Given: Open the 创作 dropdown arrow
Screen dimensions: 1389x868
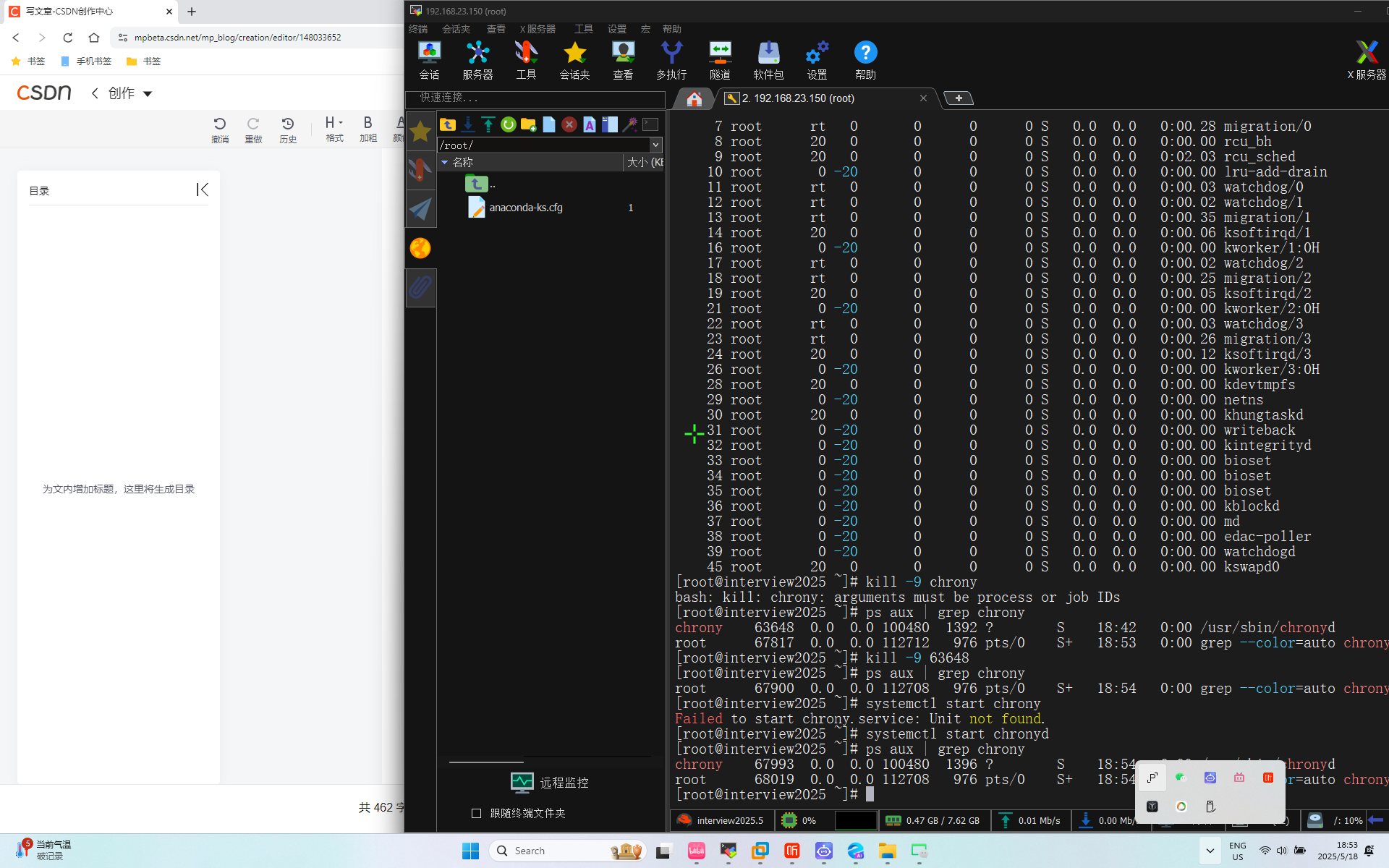Looking at the screenshot, I should [148, 93].
